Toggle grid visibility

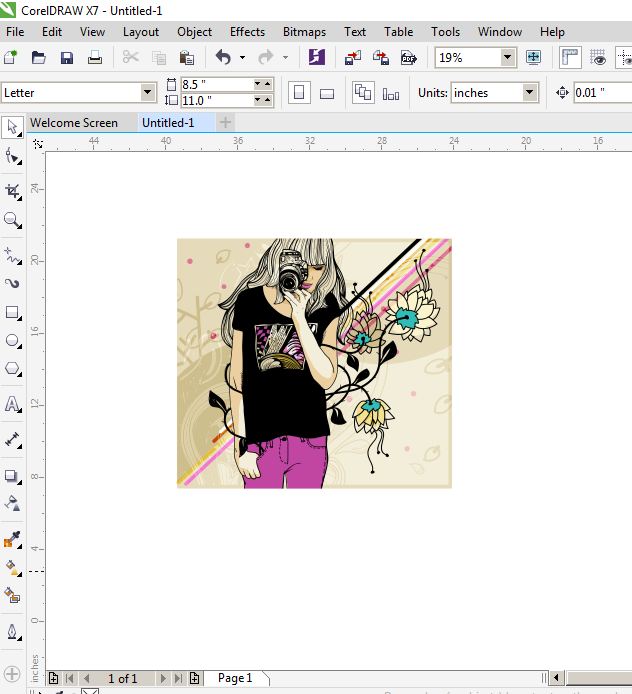pyautogui.click(x=598, y=58)
